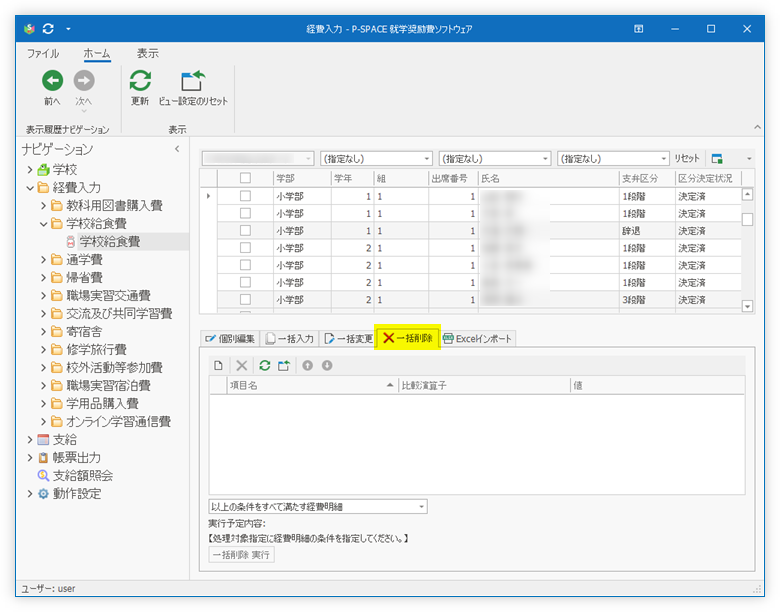Switch to the ホーム ribbon tab
This screenshot has height=612, width=780.
pos(97,54)
